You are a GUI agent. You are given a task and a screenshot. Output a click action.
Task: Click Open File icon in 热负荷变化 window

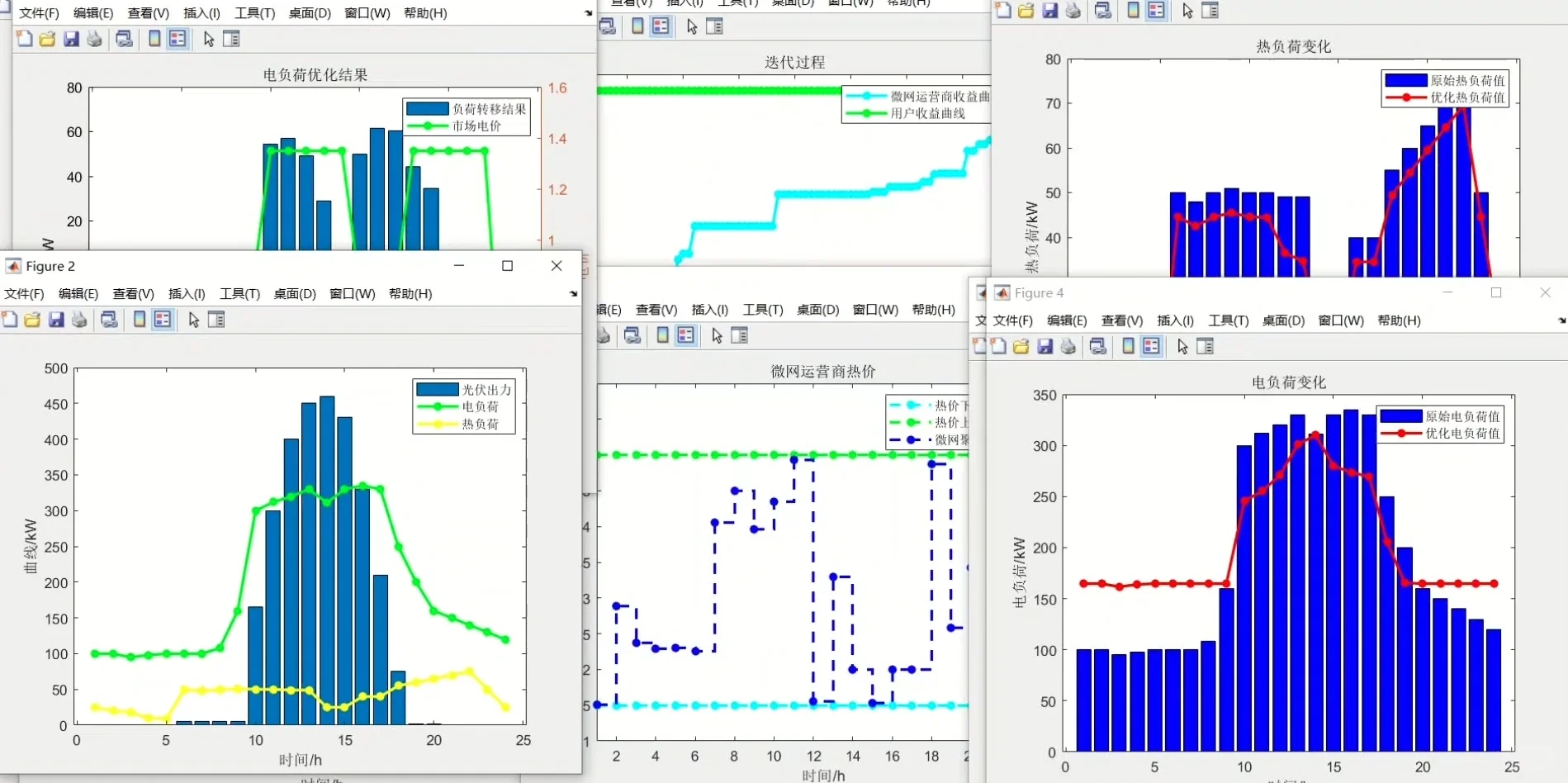coord(1026,11)
